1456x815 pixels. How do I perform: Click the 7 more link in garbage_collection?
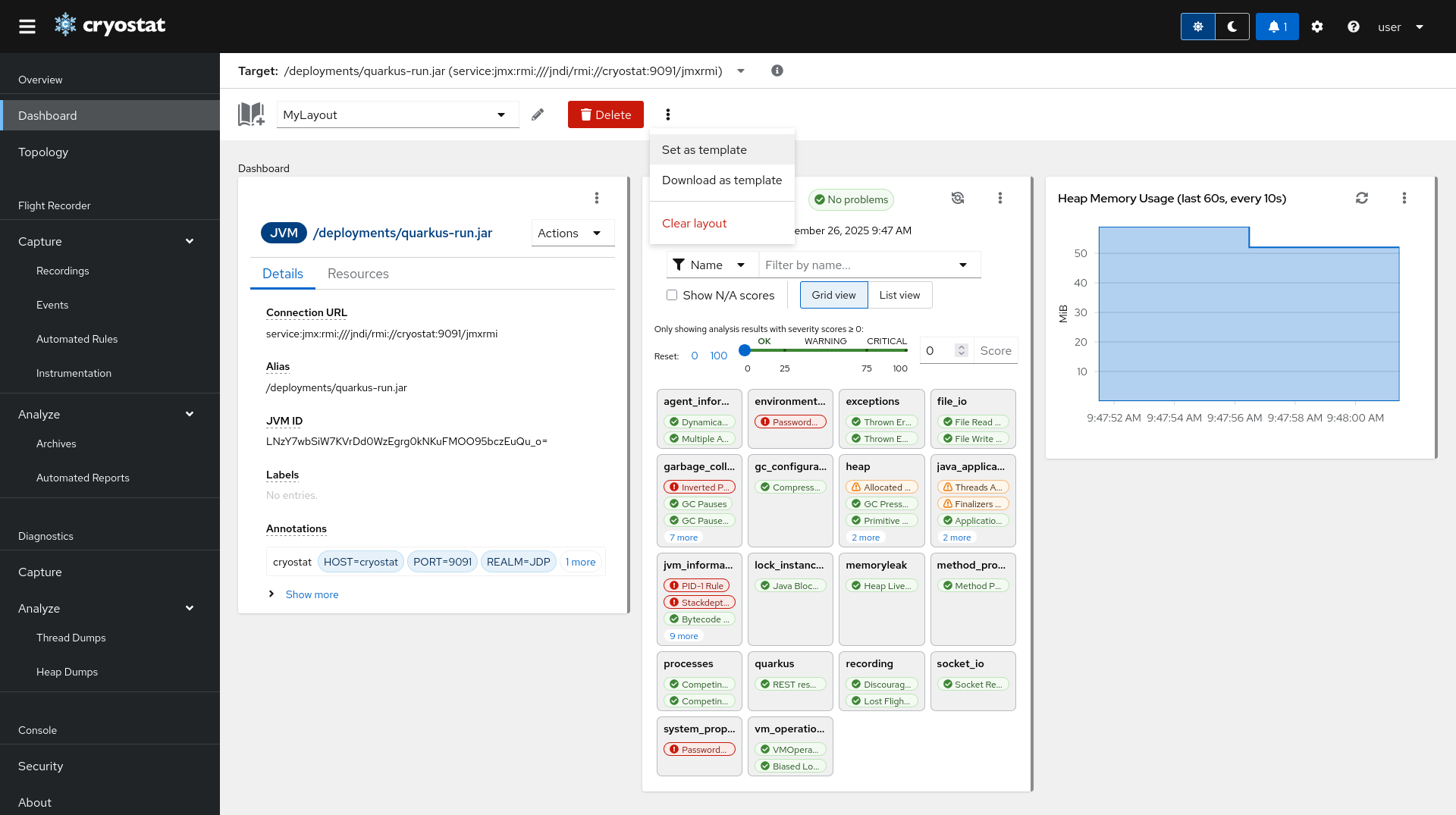tap(683, 538)
